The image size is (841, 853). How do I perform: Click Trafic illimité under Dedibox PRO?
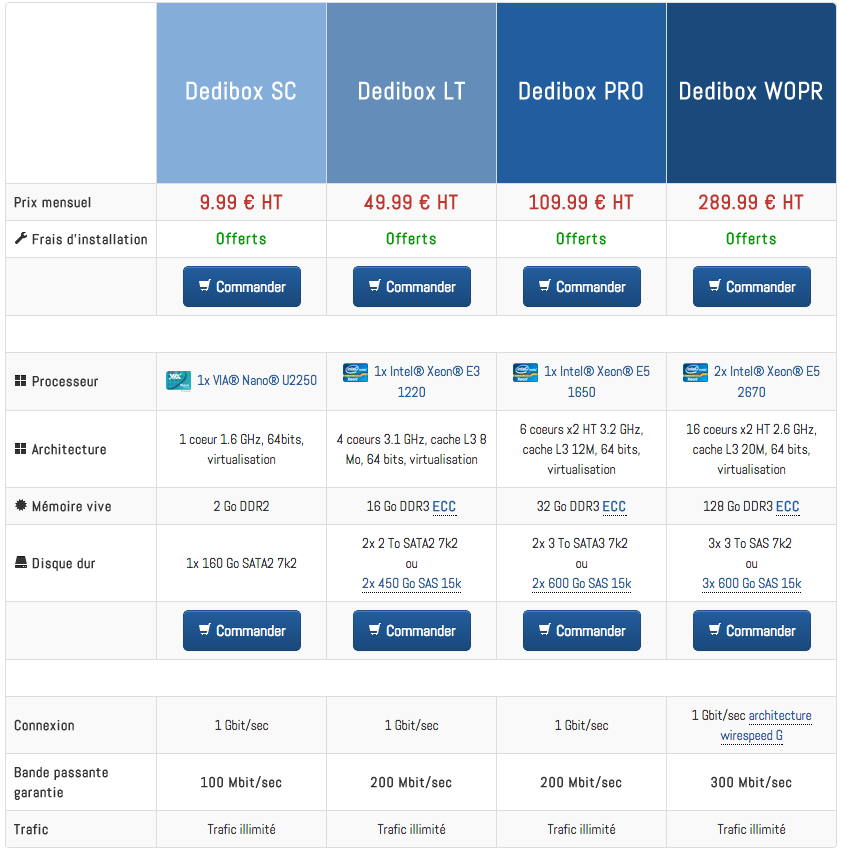pyautogui.click(x=582, y=829)
